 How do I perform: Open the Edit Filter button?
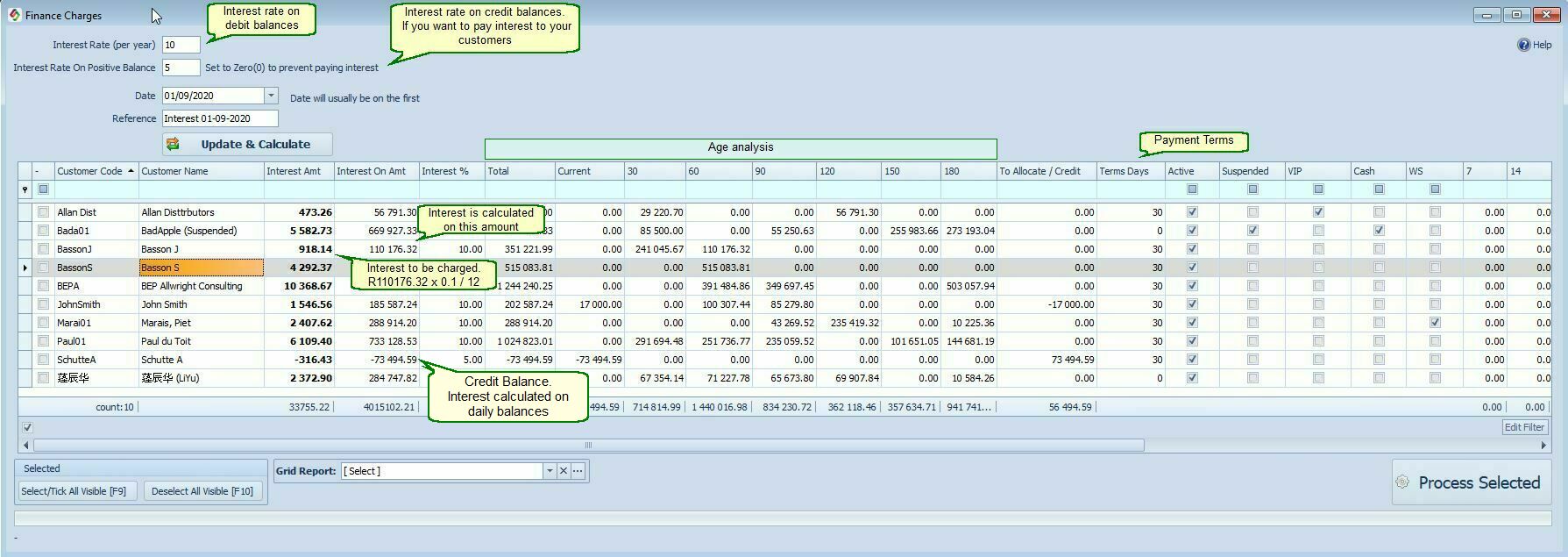[1524, 427]
